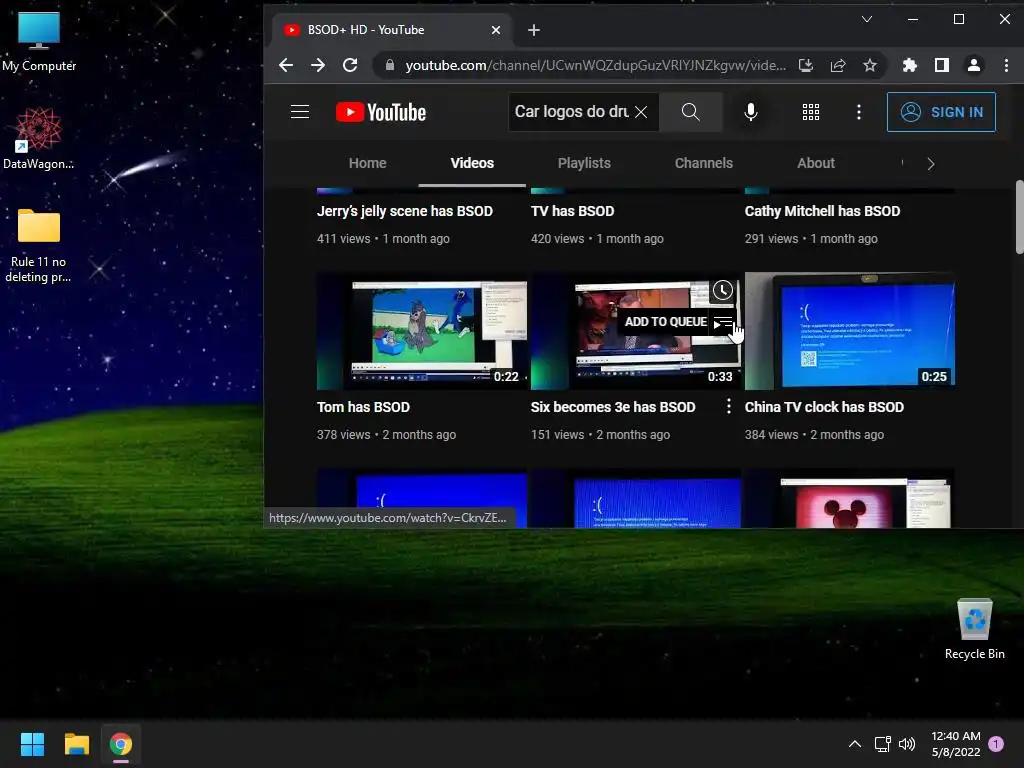
Task: Select the My Computer desktop icon
Action: click(39, 42)
